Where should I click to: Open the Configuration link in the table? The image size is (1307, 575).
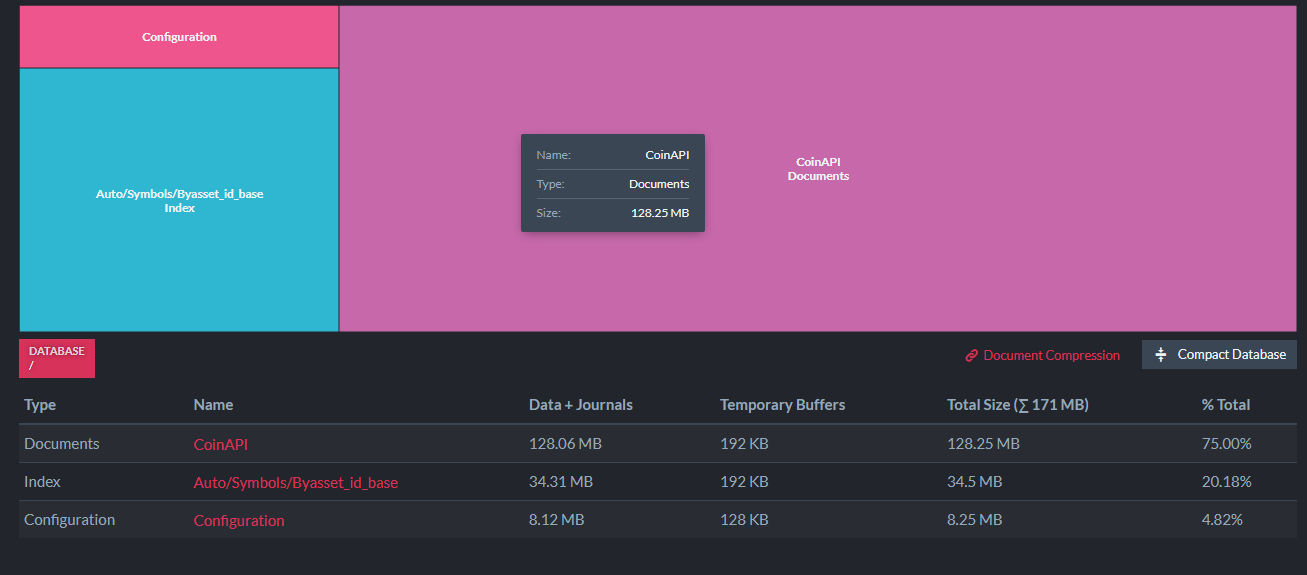[239, 520]
